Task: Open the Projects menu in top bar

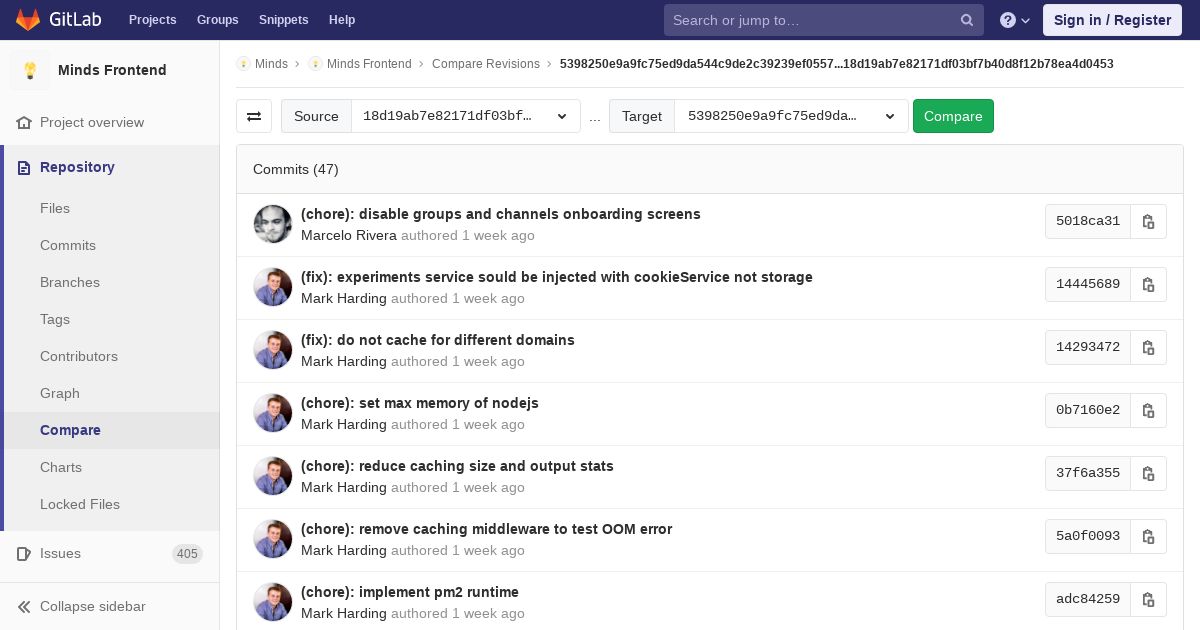Action: pos(152,20)
